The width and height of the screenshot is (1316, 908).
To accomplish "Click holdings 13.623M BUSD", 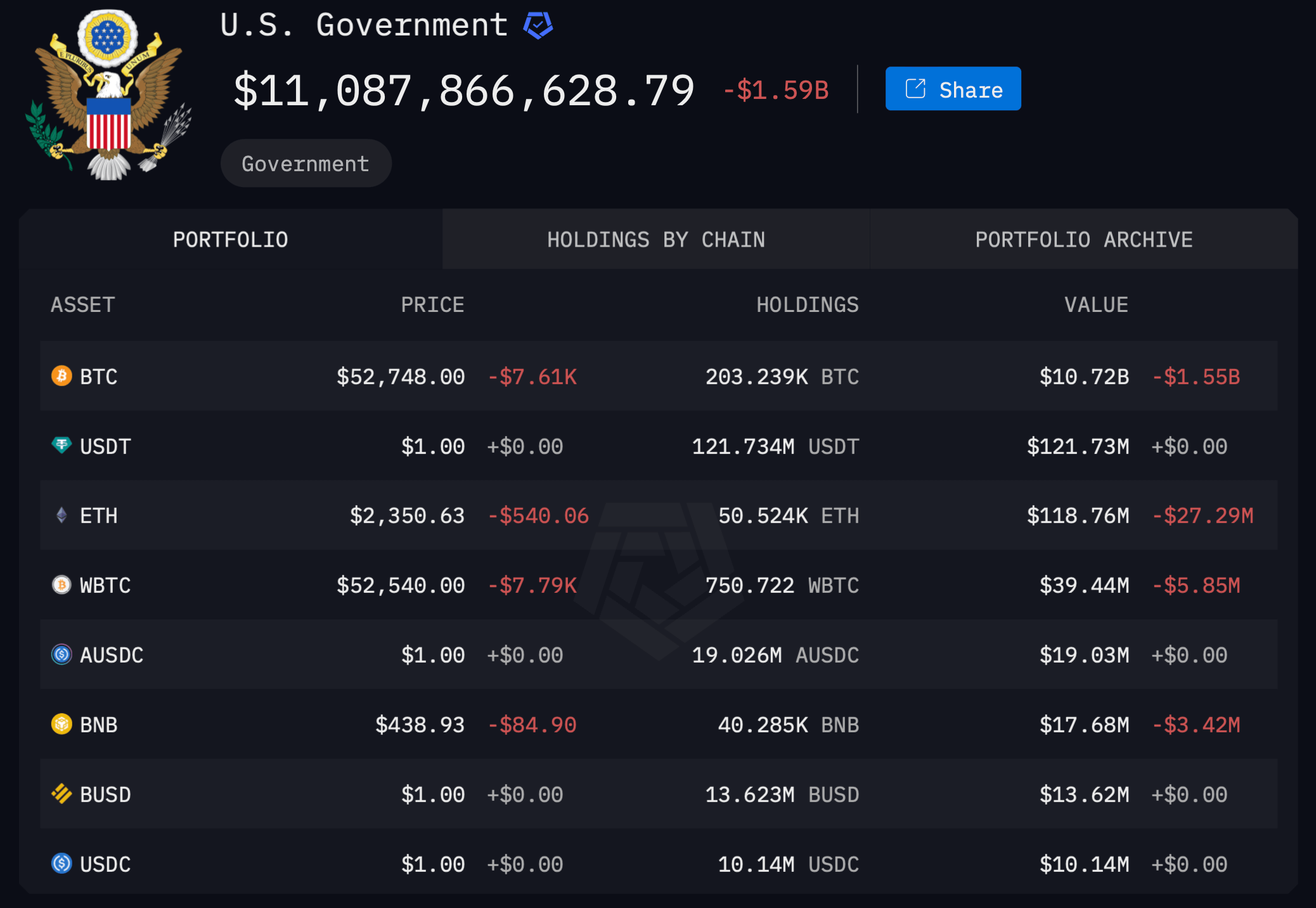I will (782, 794).
